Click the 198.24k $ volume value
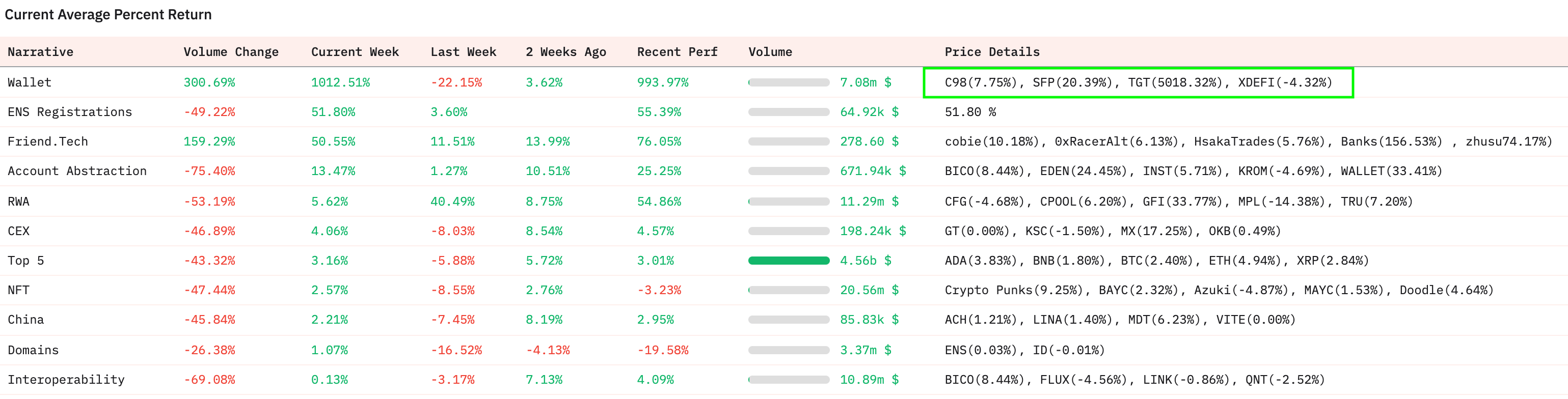1568x399 pixels. coord(873,231)
